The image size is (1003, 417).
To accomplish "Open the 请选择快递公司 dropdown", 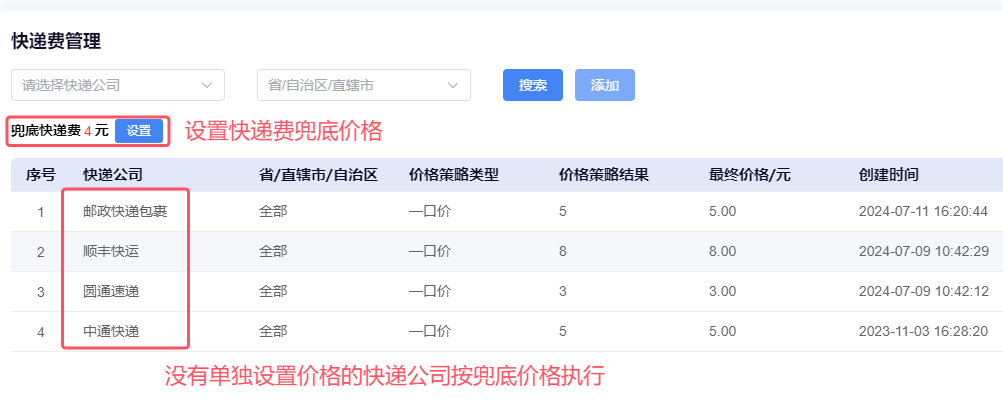I will coord(110,85).
